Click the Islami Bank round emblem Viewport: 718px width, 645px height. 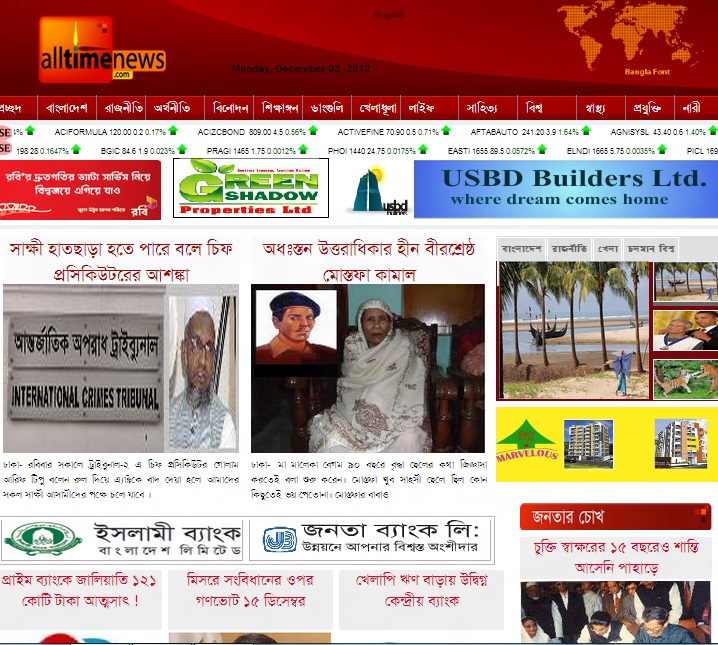[43, 539]
